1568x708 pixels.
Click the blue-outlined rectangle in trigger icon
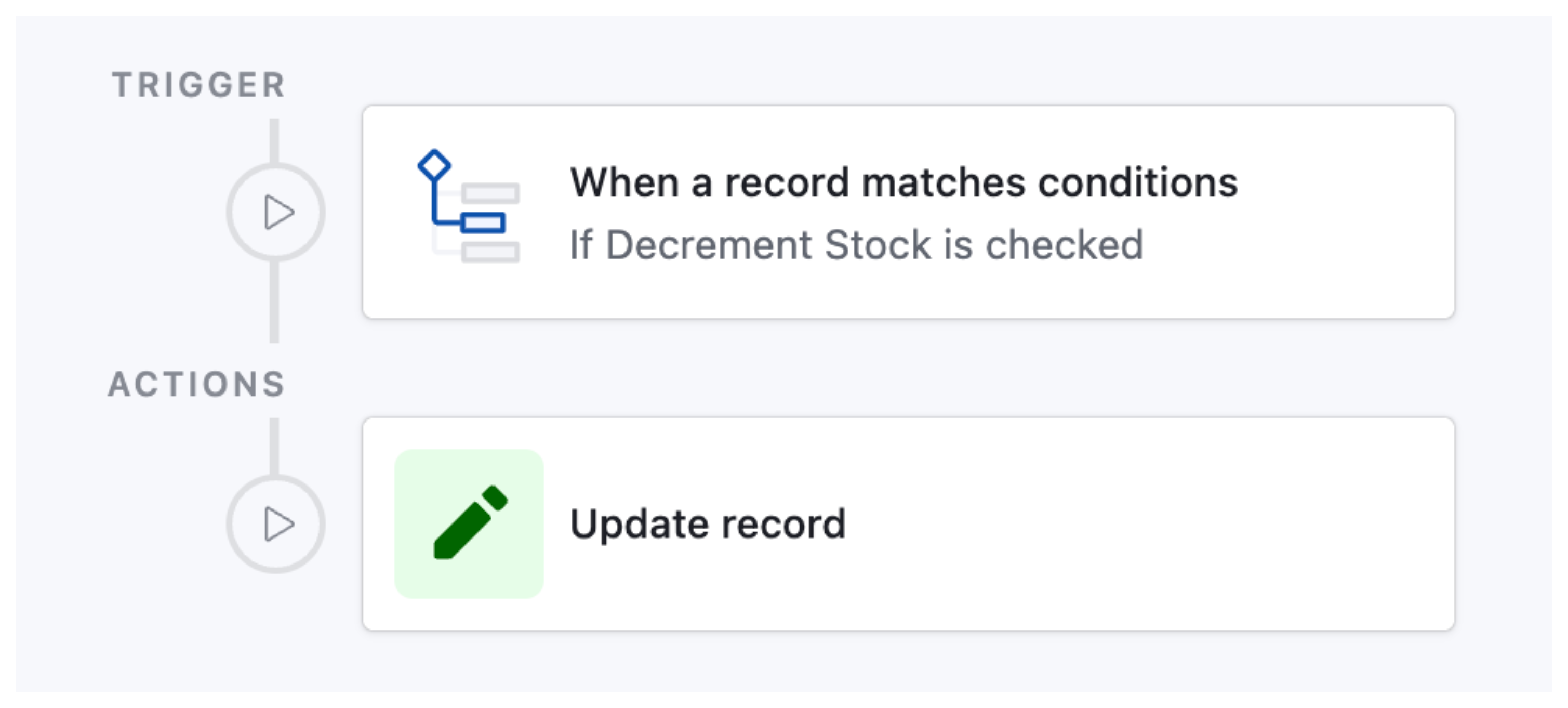pos(483,222)
